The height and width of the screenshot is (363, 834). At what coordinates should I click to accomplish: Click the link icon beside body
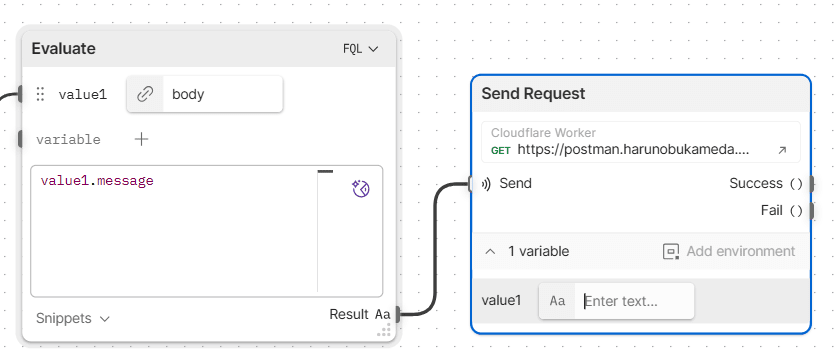tap(145, 94)
